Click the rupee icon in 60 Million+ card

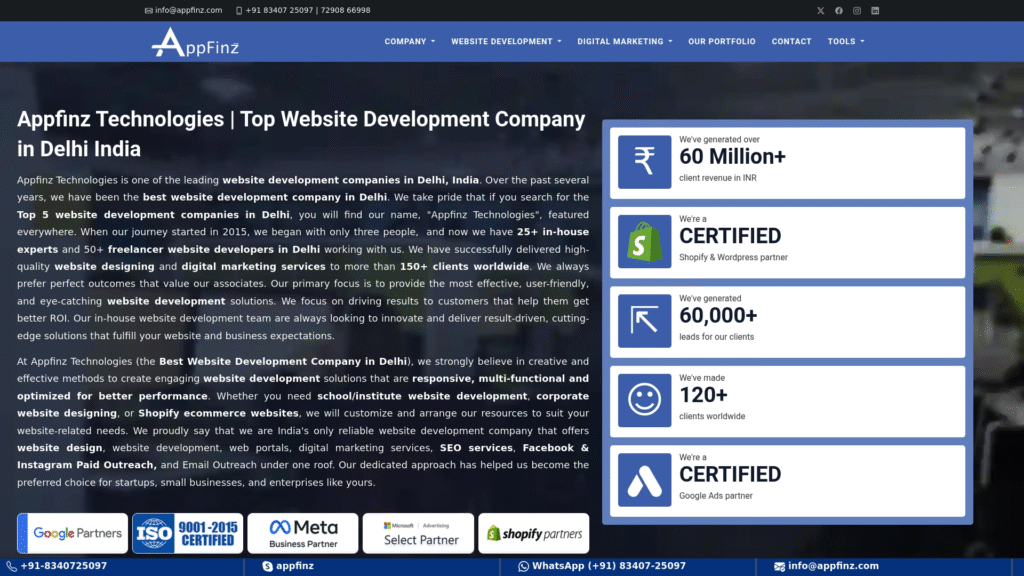click(644, 162)
